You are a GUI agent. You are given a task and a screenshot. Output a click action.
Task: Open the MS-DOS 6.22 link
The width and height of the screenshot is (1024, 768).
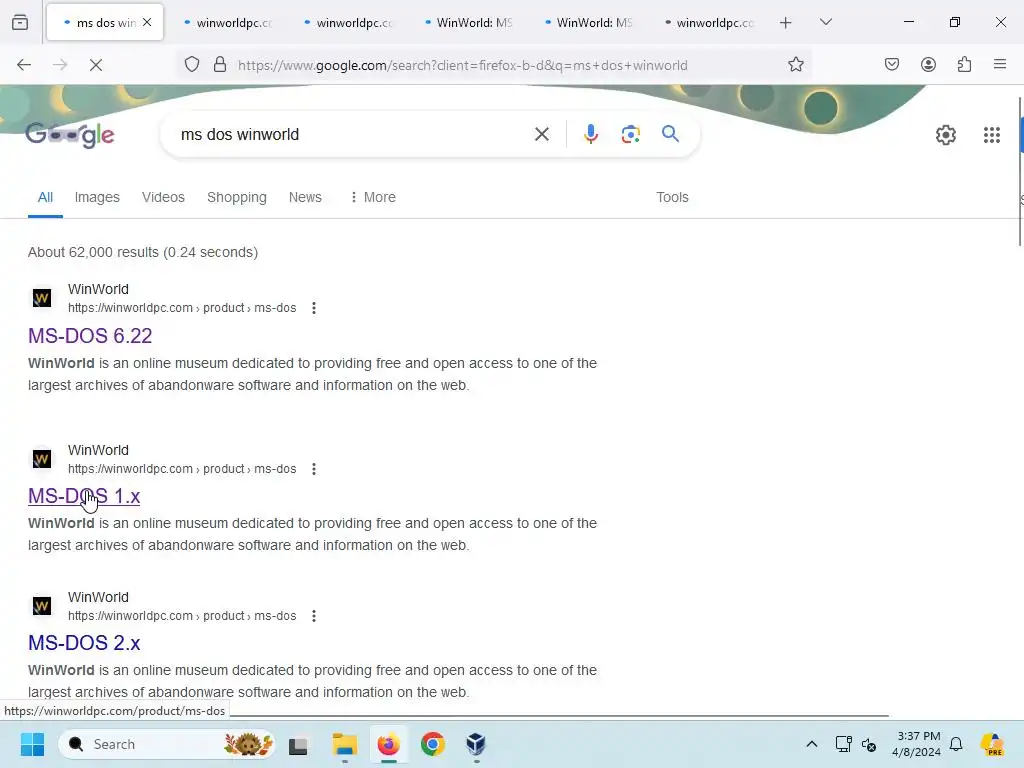click(90, 336)
